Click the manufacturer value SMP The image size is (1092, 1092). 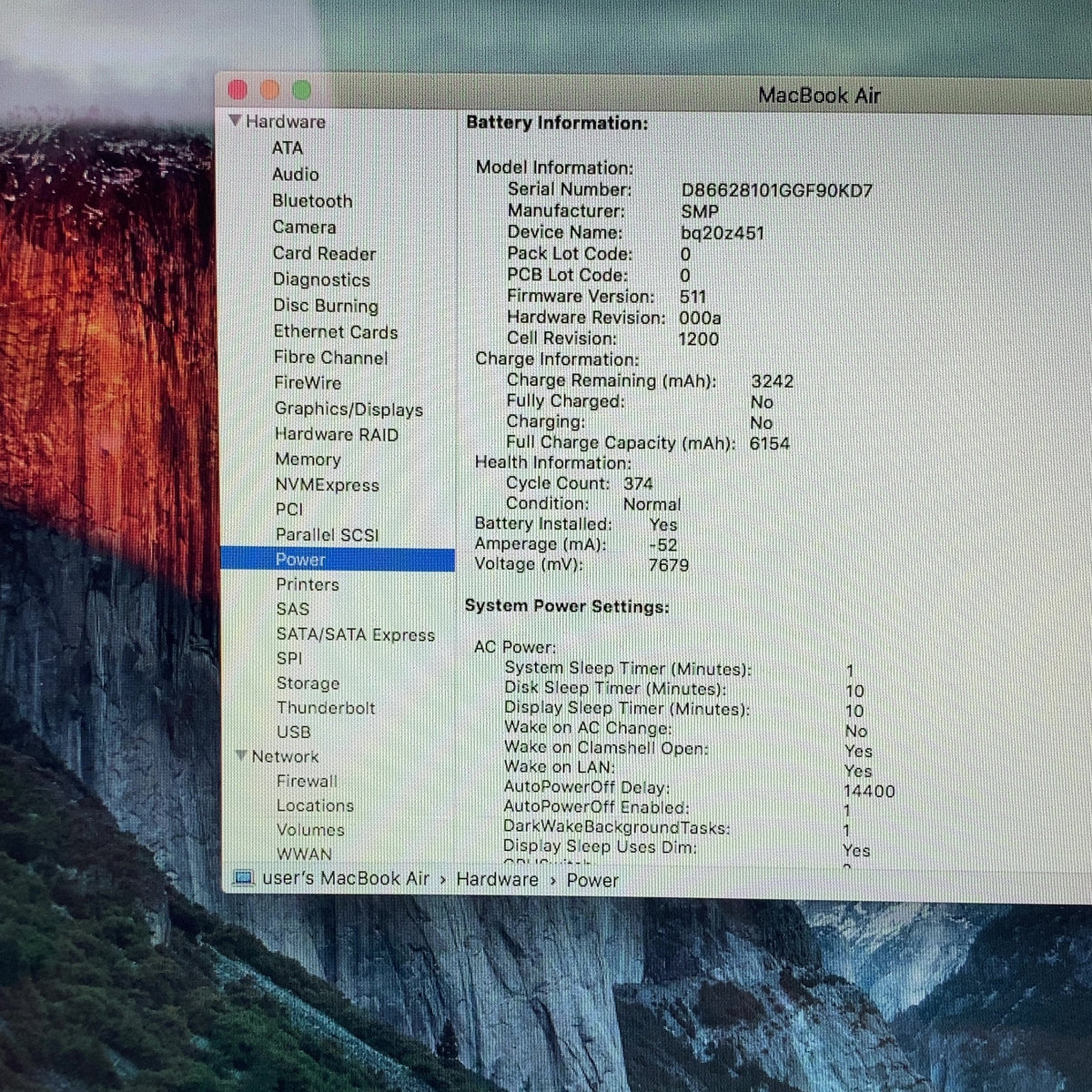[x=699, y=211]
